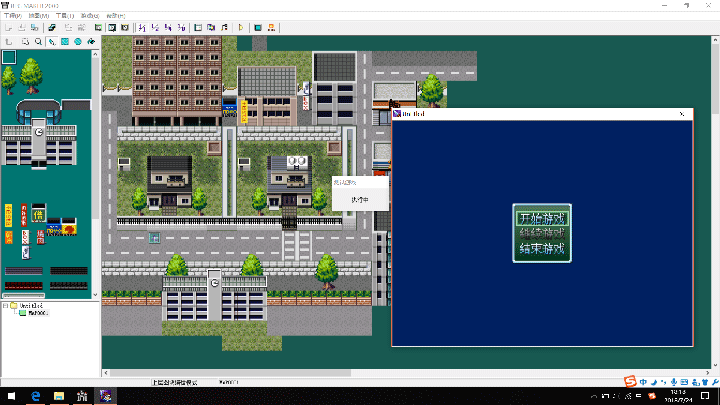Click the Save Project toolbar icon
This screenshot has height=405, width=720.
[x=37, y=27]
